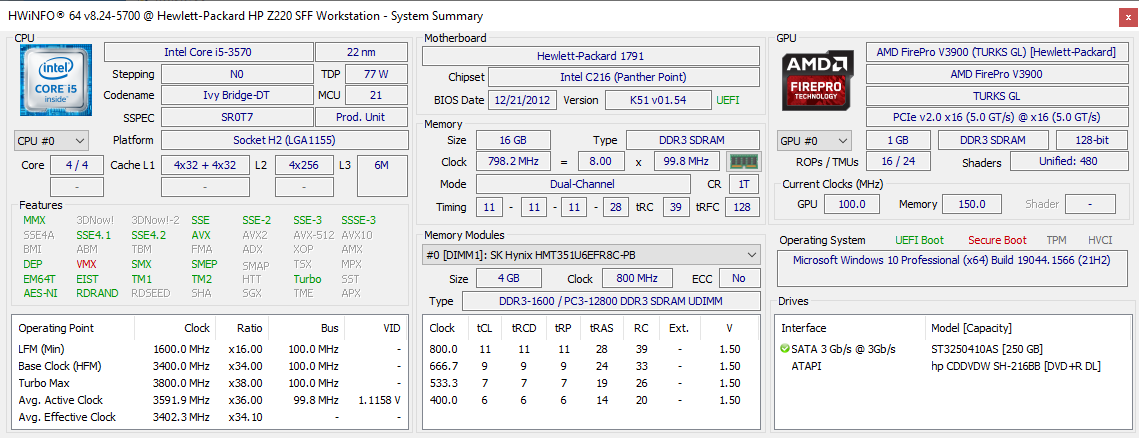Click the BIOS Version K51 v01.54 field
Image resolution: width=1139 pixels, height=438 pixels.
click(657, 100)
